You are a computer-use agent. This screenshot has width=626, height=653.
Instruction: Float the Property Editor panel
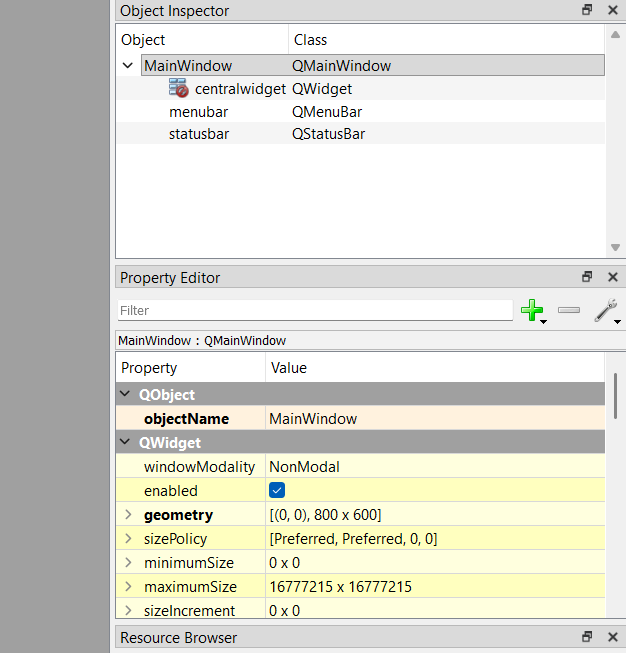[x=587, y=277]
